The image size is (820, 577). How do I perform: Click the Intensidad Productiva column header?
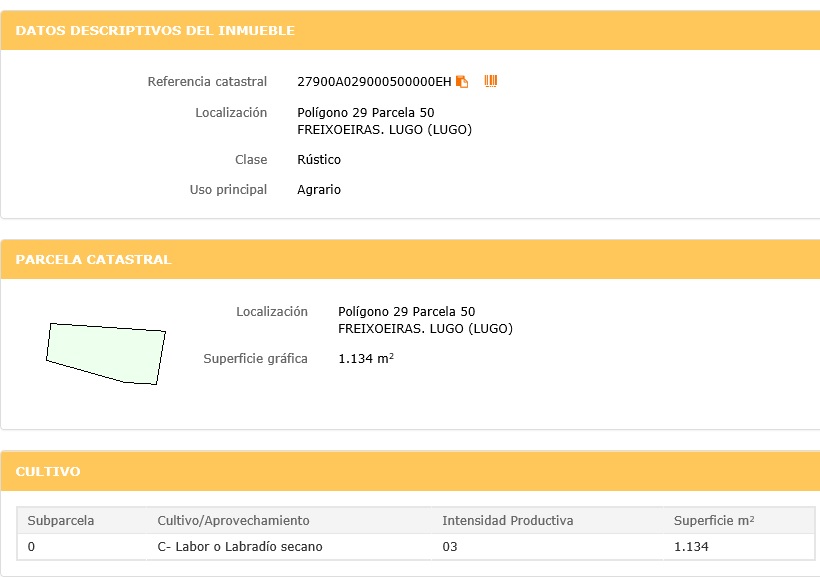(507, 521)
